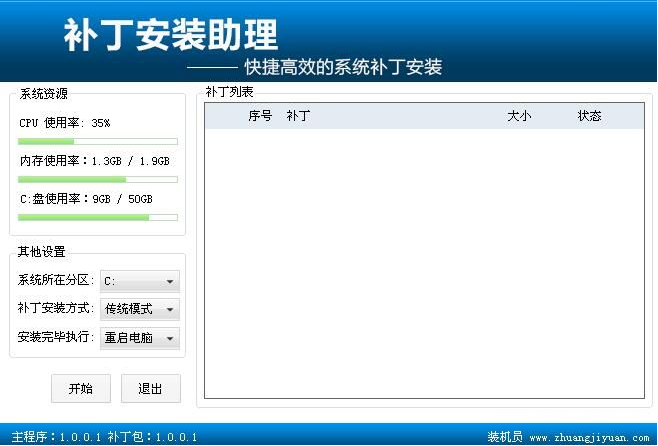Click the 开始 button
Image resolution: width=658 pixels, height=446 pixels.
click(x=81, y=389)
